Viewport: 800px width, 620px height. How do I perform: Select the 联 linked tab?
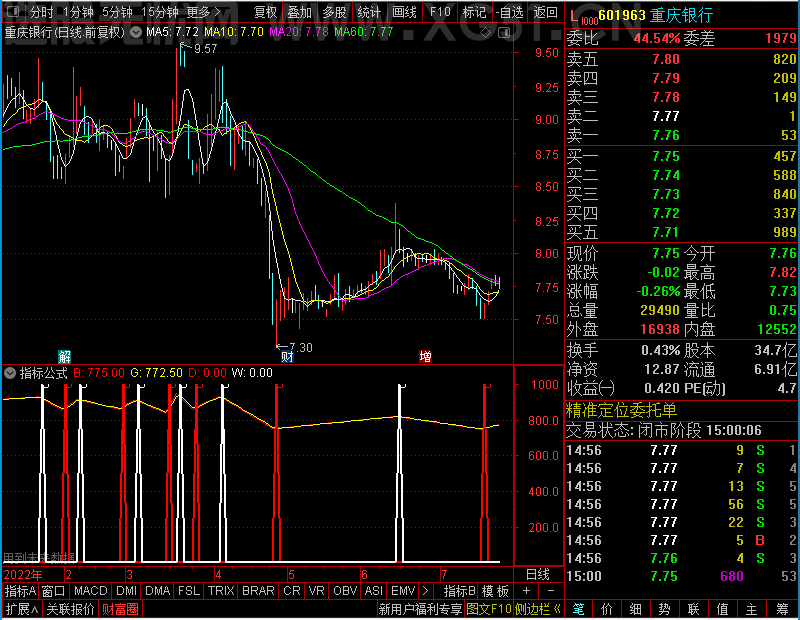(x=693, y=609)
